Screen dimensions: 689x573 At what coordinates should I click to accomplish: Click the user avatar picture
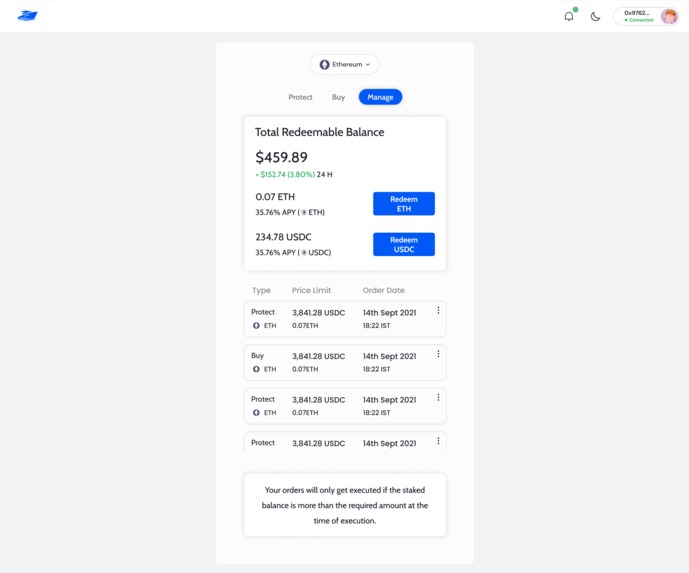[670, 16]
